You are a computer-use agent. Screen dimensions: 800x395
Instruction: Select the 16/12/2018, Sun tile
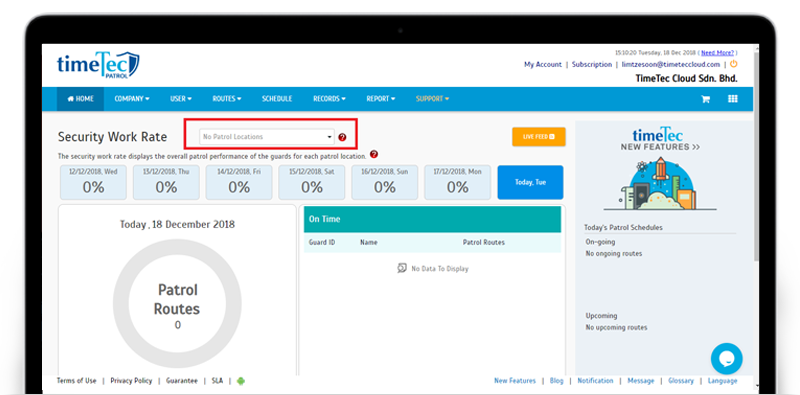tap(385, 182)
